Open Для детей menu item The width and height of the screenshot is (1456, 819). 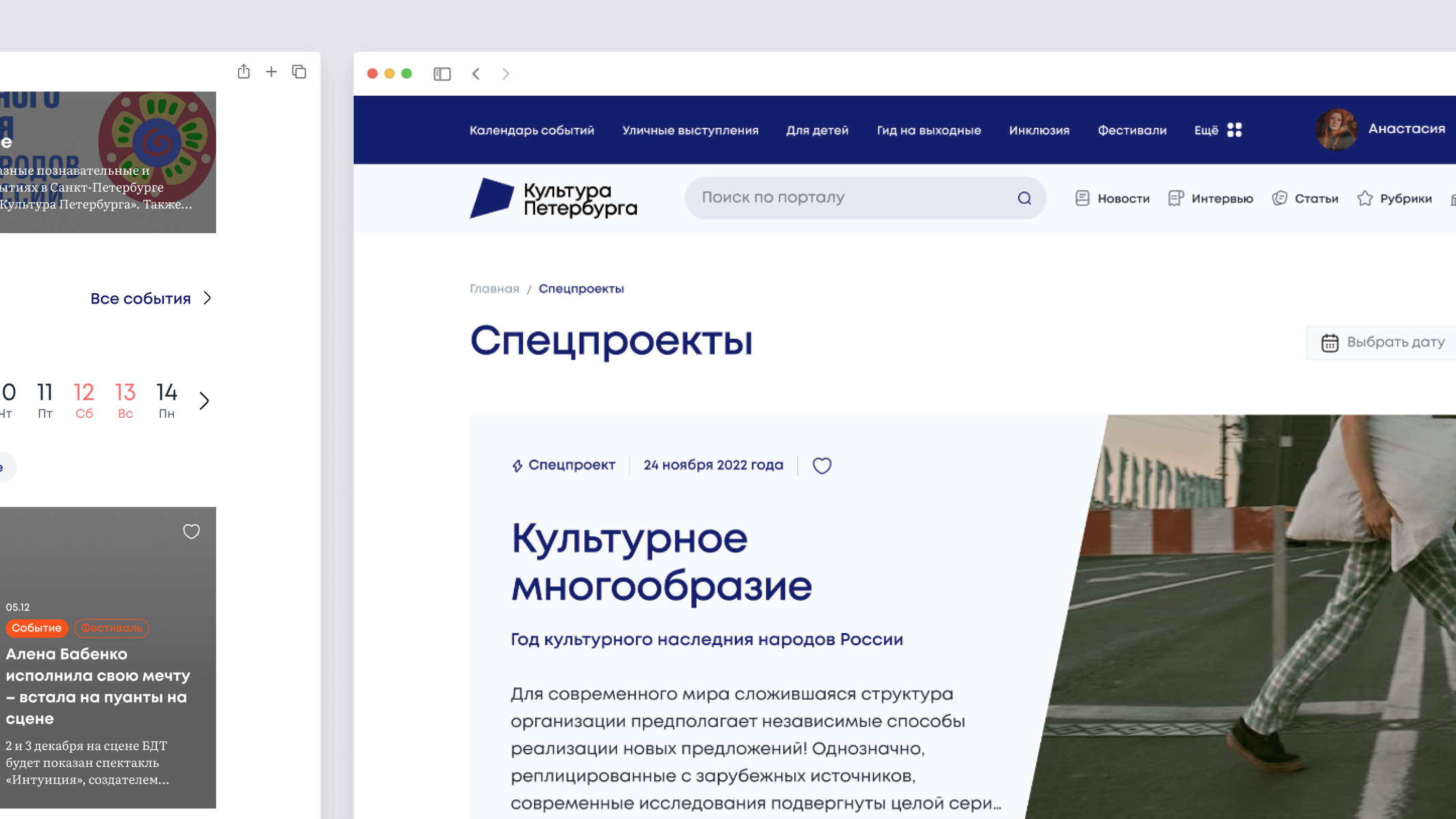[x=817, y=131]
